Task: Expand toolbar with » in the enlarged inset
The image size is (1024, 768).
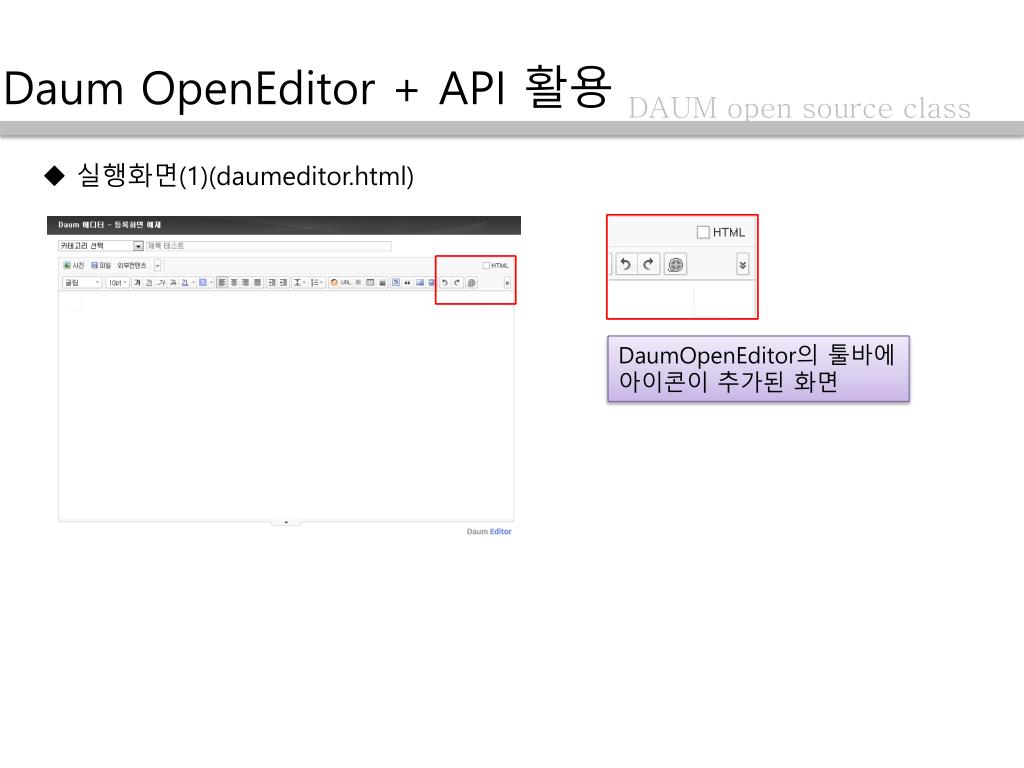Action: pos(743,264)
